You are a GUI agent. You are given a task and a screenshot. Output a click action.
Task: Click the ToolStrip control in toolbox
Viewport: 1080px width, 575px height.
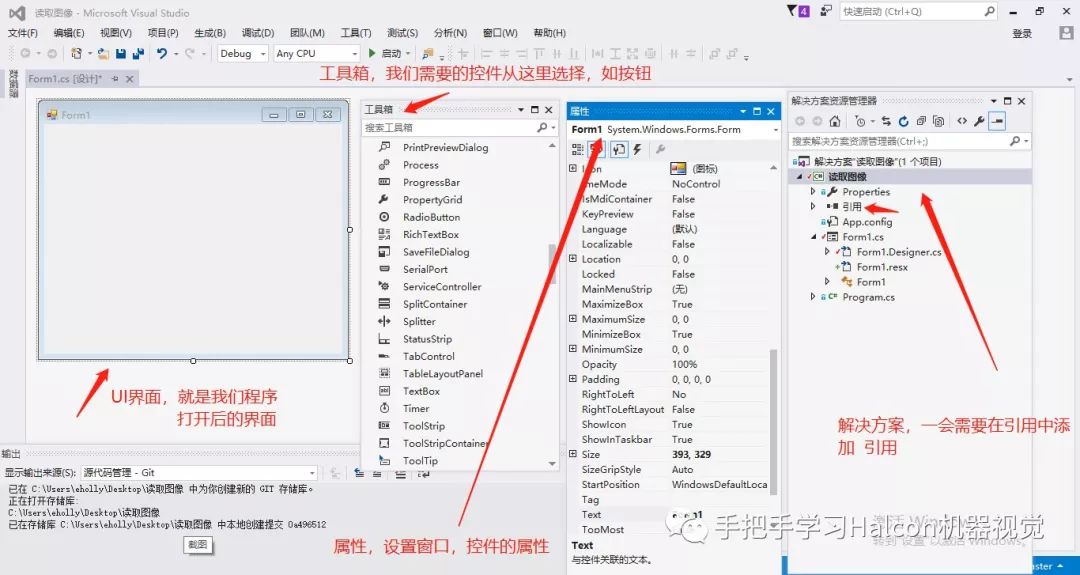coord(424,426)
